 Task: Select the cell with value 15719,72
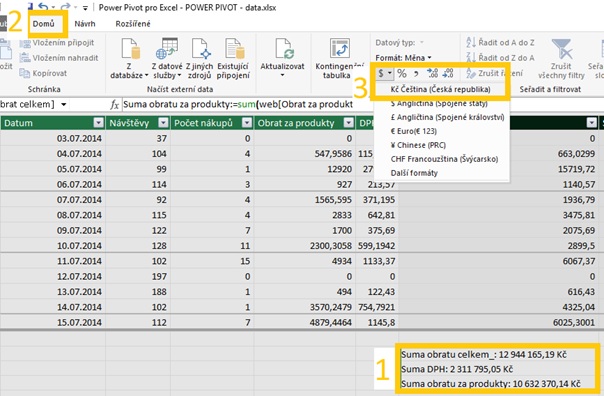[x=499, y=169]
